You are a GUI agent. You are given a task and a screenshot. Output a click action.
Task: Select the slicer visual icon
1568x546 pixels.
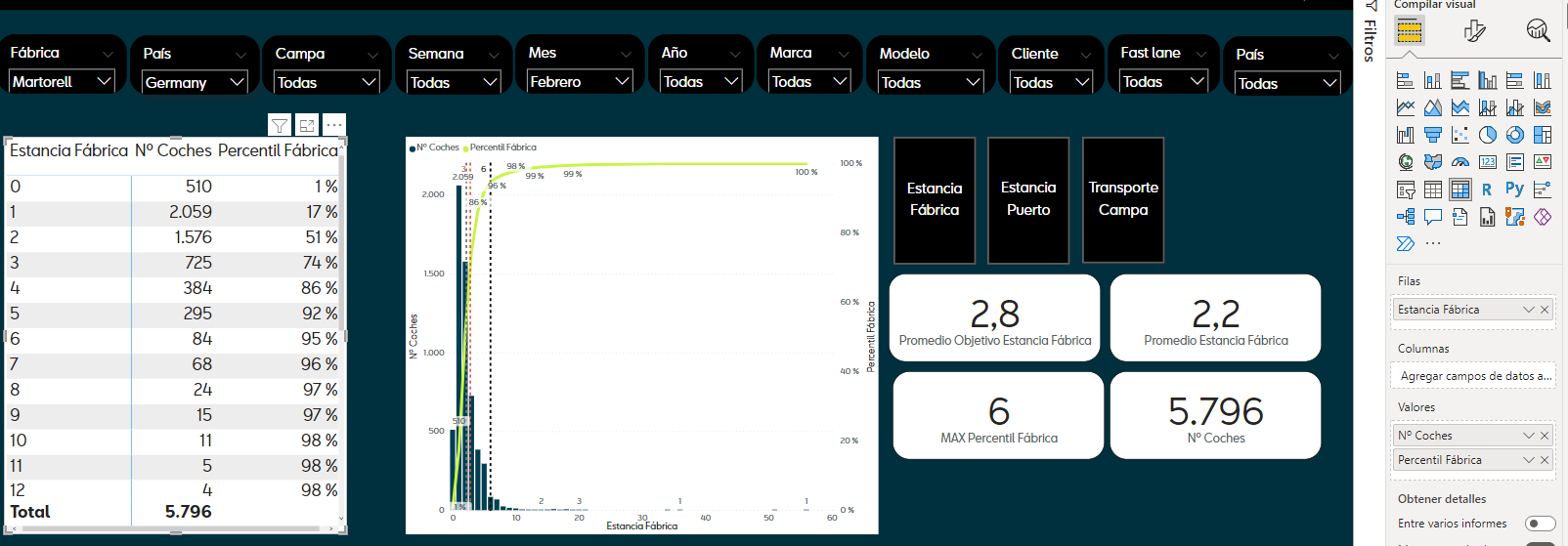click(1406, 189)
